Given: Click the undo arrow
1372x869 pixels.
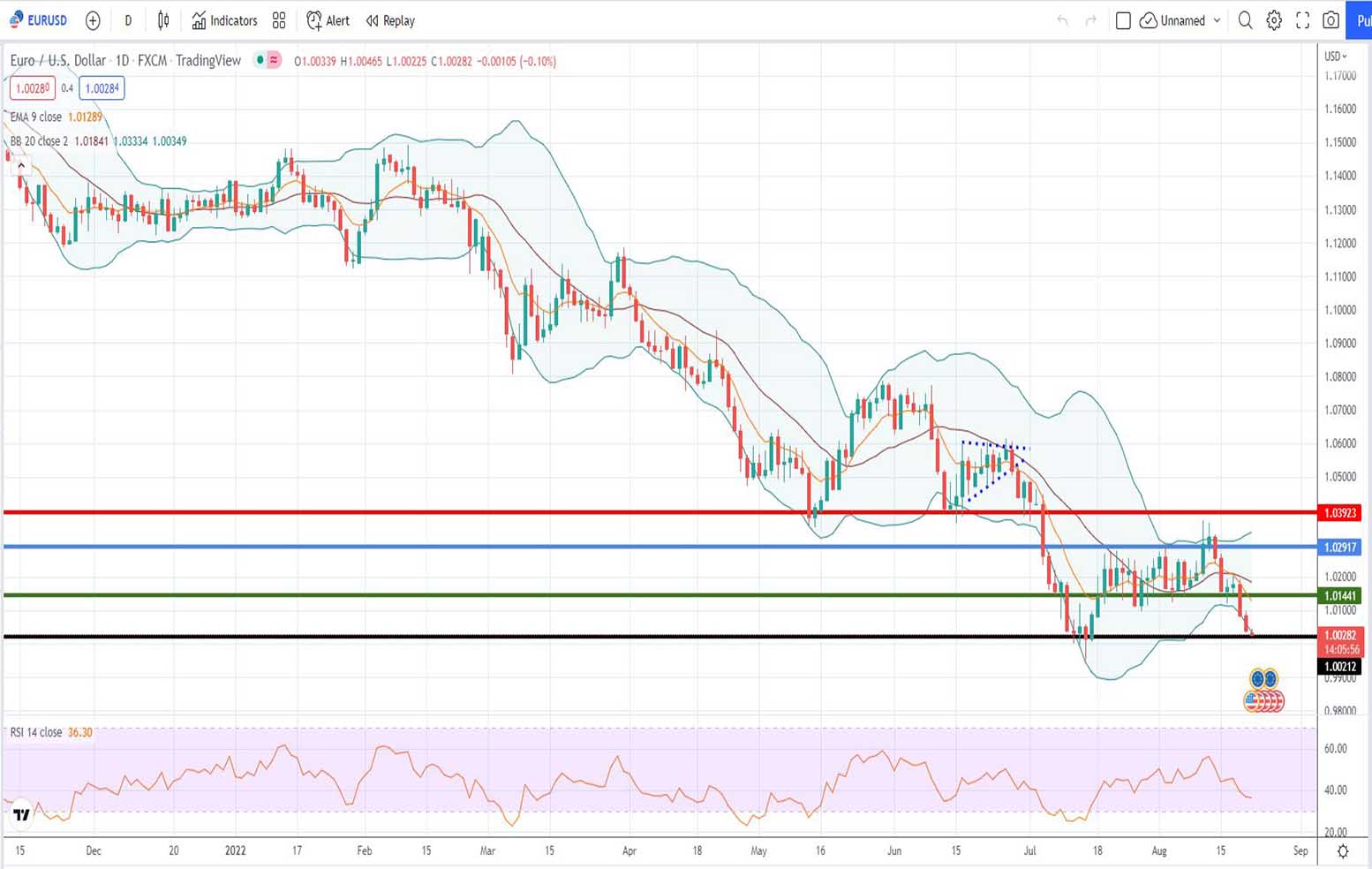Looking at the screenshot, I should pyautogui.click(x=1062, y=20).
